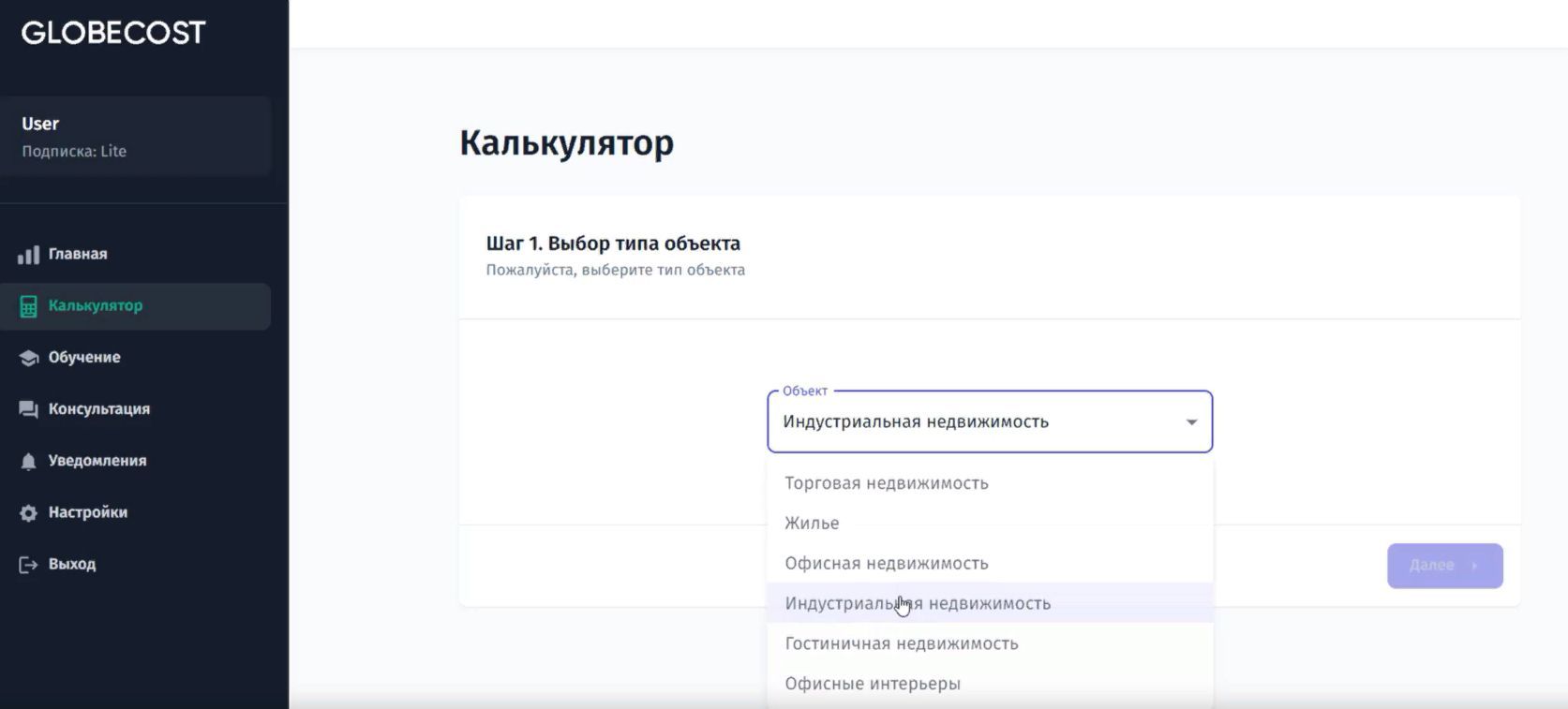The height and width of the screenshot is (709, 1568).
Task: Click the Главная bar chart icon
Action: (x=29, y=255)
